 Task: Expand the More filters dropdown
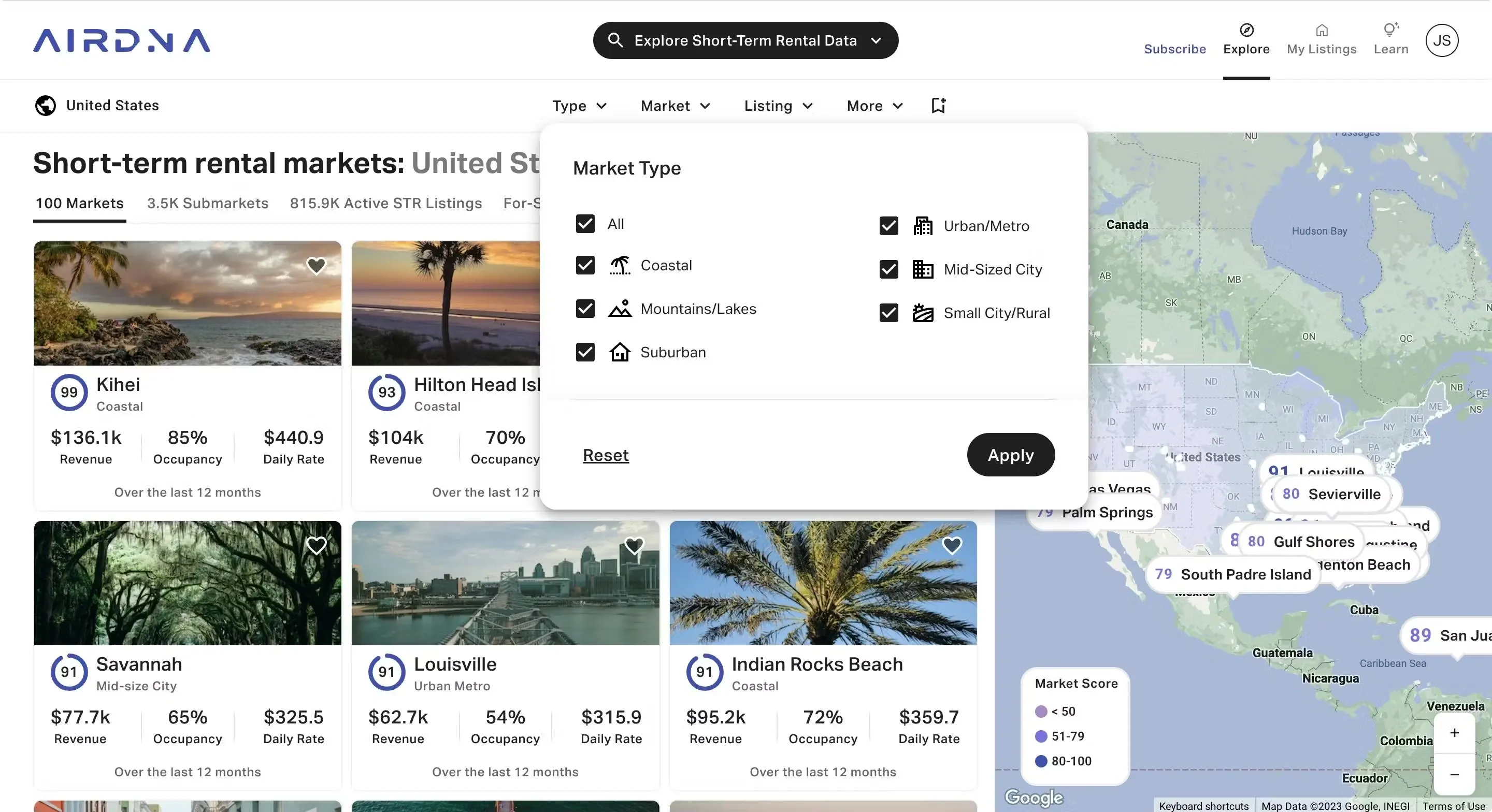pos(873,106)
